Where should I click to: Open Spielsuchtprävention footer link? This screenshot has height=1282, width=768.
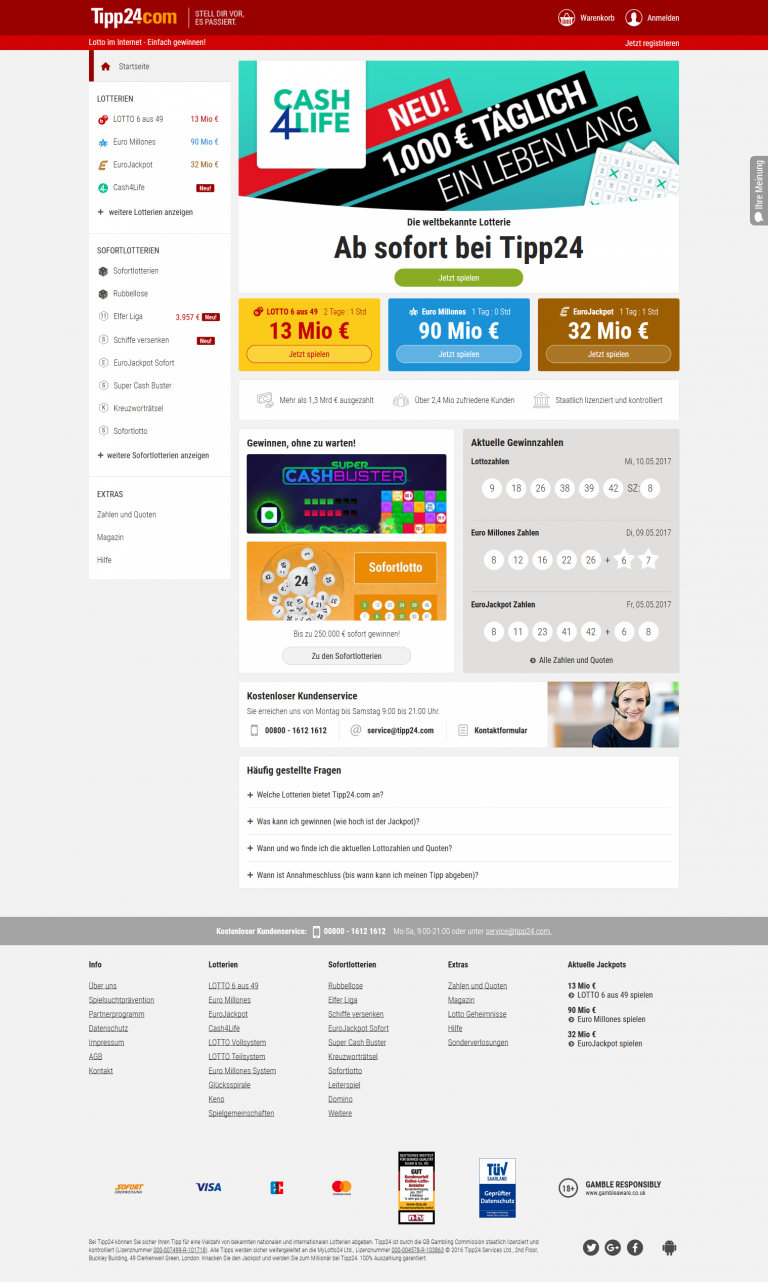[121, 1000]
